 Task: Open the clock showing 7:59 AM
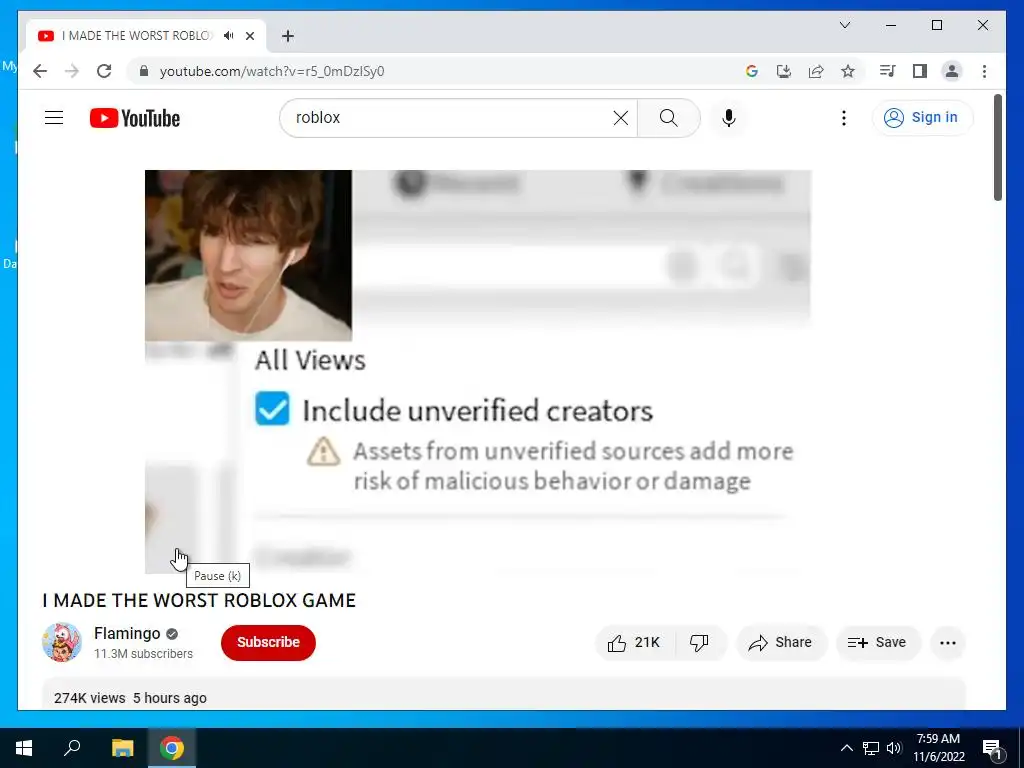pyautogui.click(x=938, y=748)
